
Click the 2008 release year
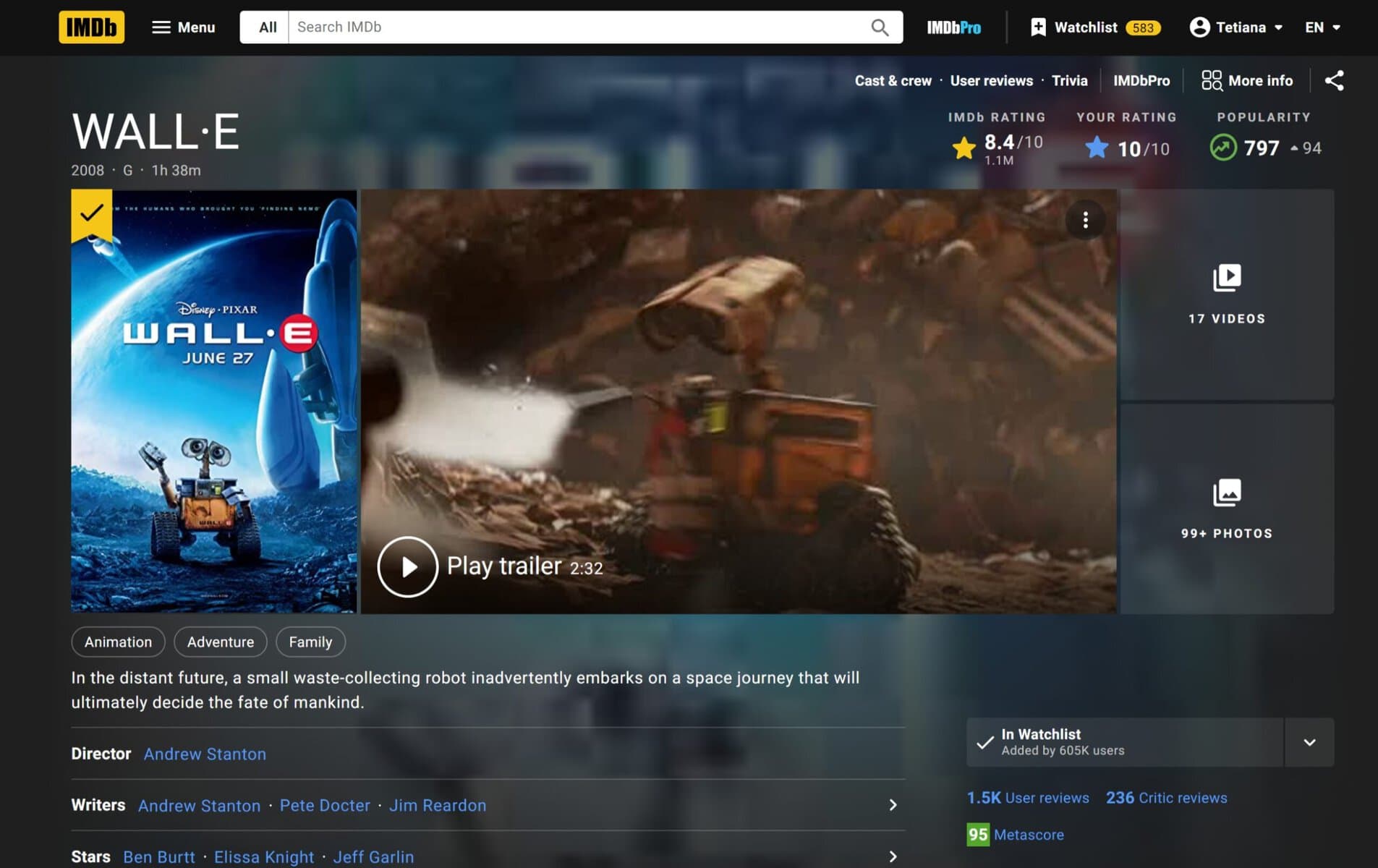click(88, 171)
